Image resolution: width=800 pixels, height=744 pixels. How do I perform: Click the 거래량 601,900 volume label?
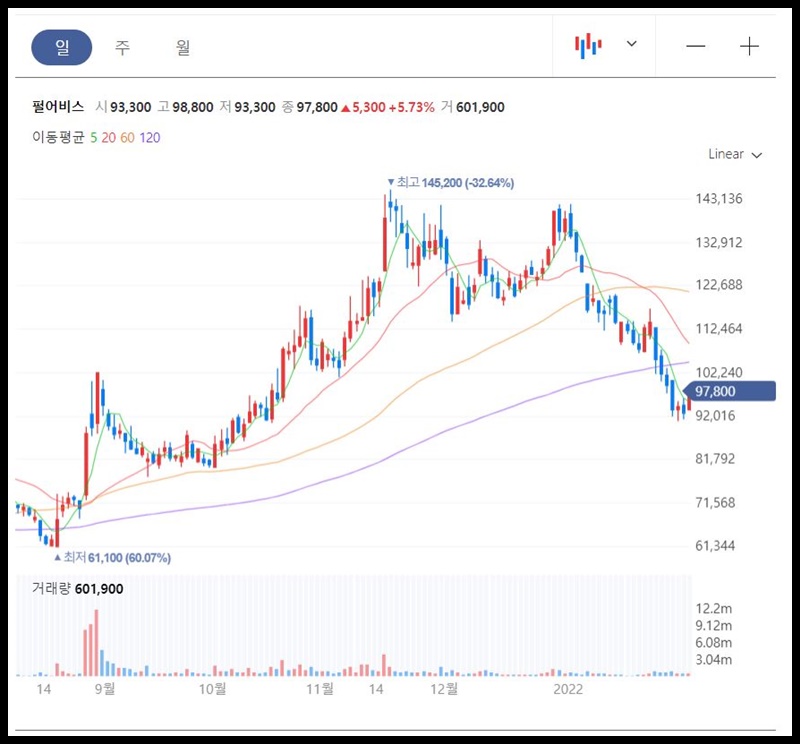[78, 588]
